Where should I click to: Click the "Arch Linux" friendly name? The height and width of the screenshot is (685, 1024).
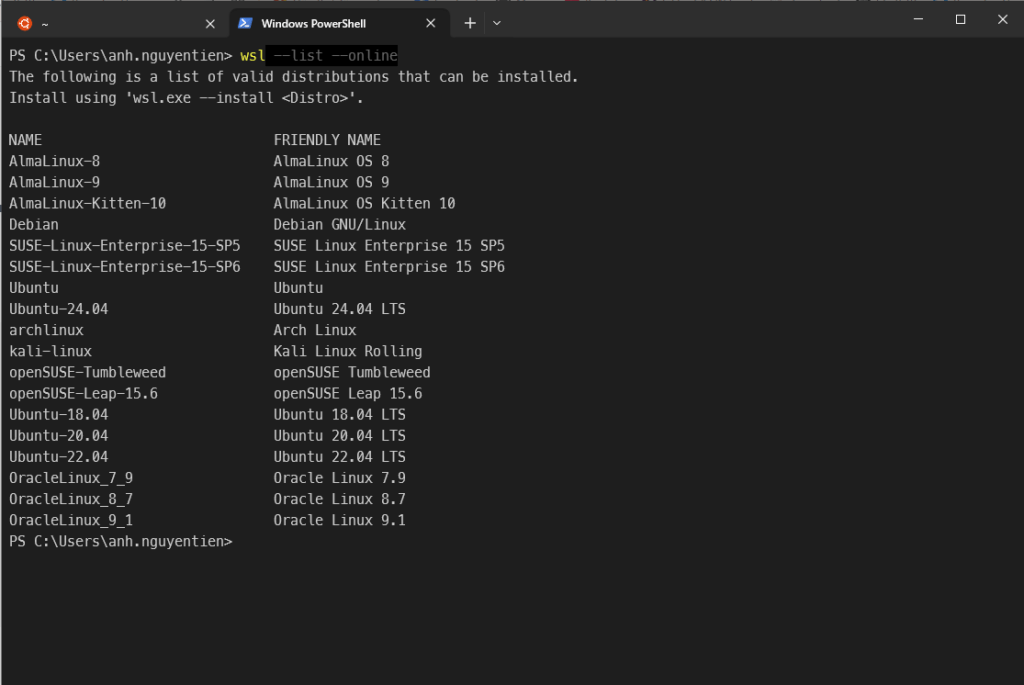[315, 330]
